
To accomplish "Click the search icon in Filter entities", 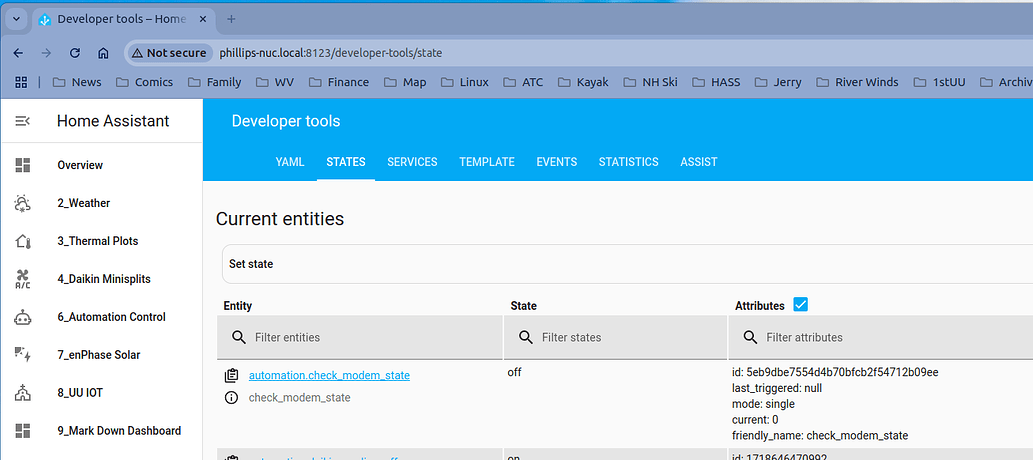I will pyautogui.click(x=239, y=337).
